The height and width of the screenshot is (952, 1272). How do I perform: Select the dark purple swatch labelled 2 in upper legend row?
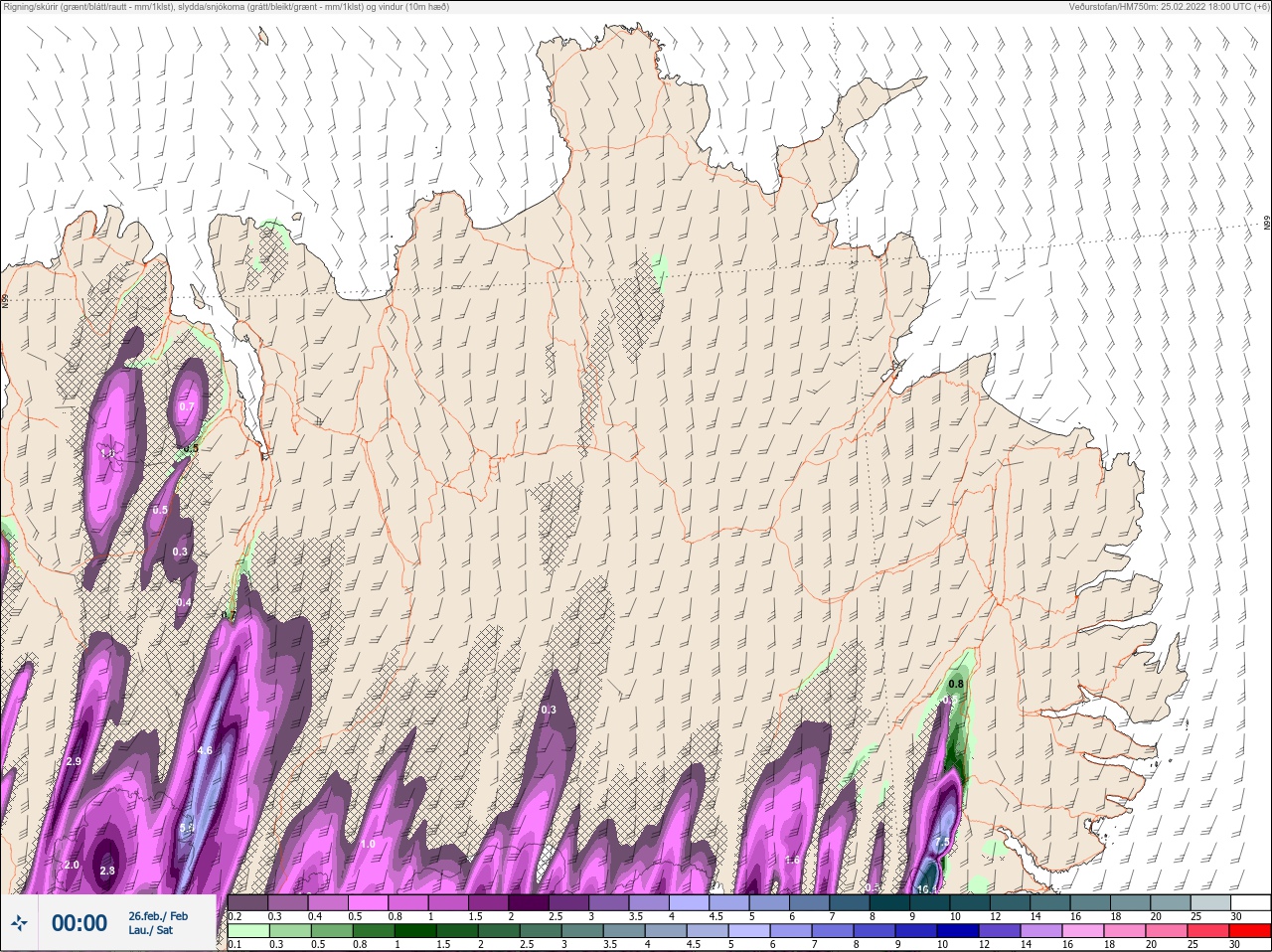(530, 902)
